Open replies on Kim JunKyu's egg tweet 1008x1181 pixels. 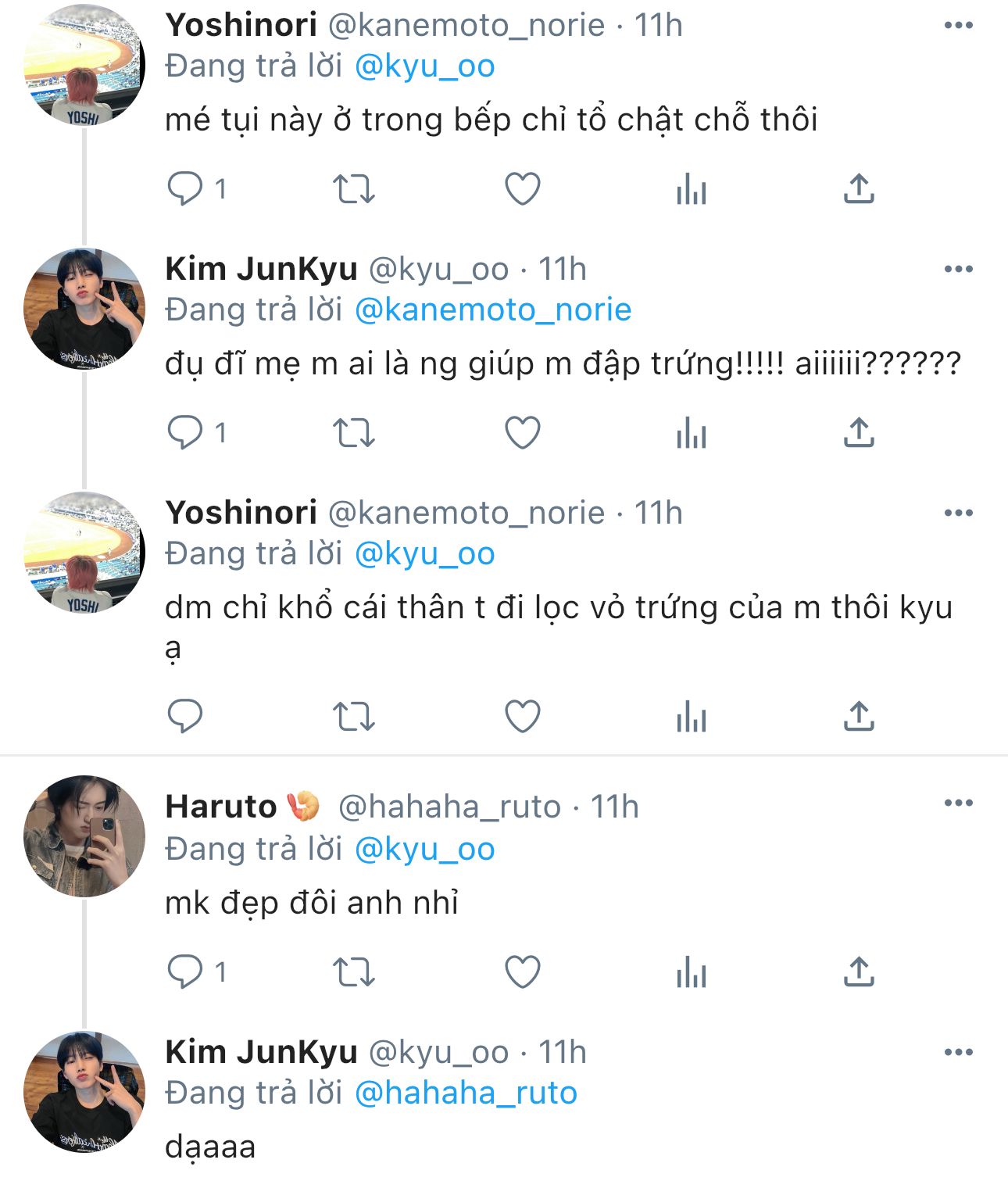pyautogui.click(x=186, y=432)
